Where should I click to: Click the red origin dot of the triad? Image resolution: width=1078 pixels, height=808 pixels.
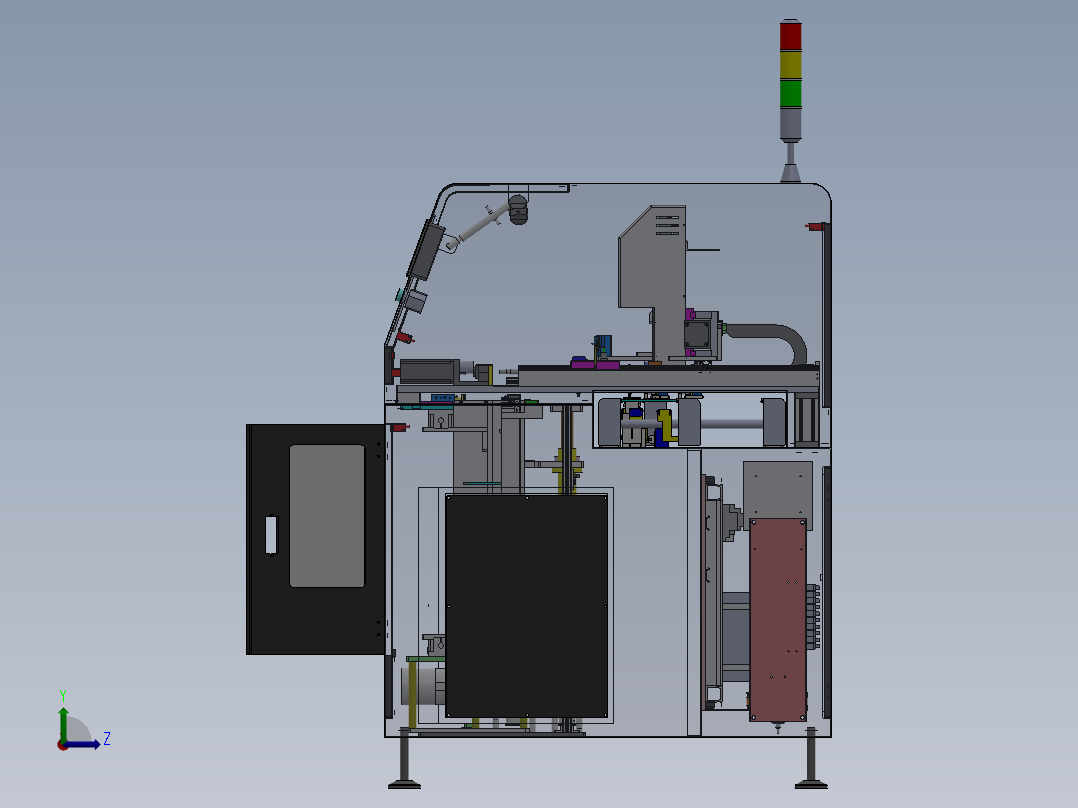62,745
